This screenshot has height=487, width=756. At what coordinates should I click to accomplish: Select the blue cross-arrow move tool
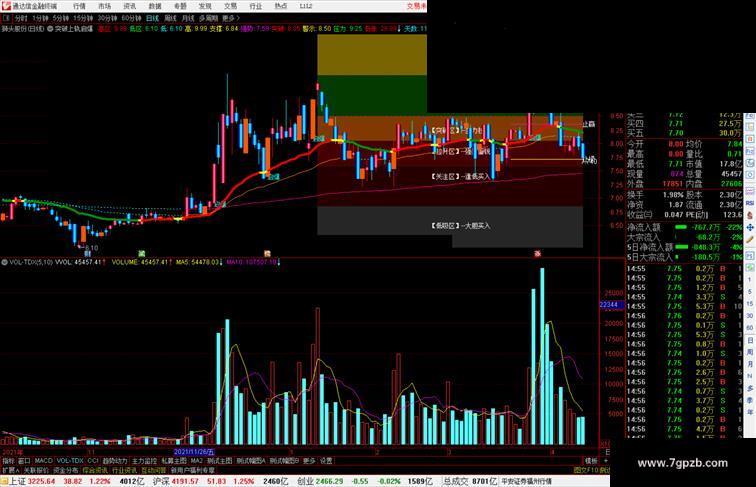click(x=750, y=227)
